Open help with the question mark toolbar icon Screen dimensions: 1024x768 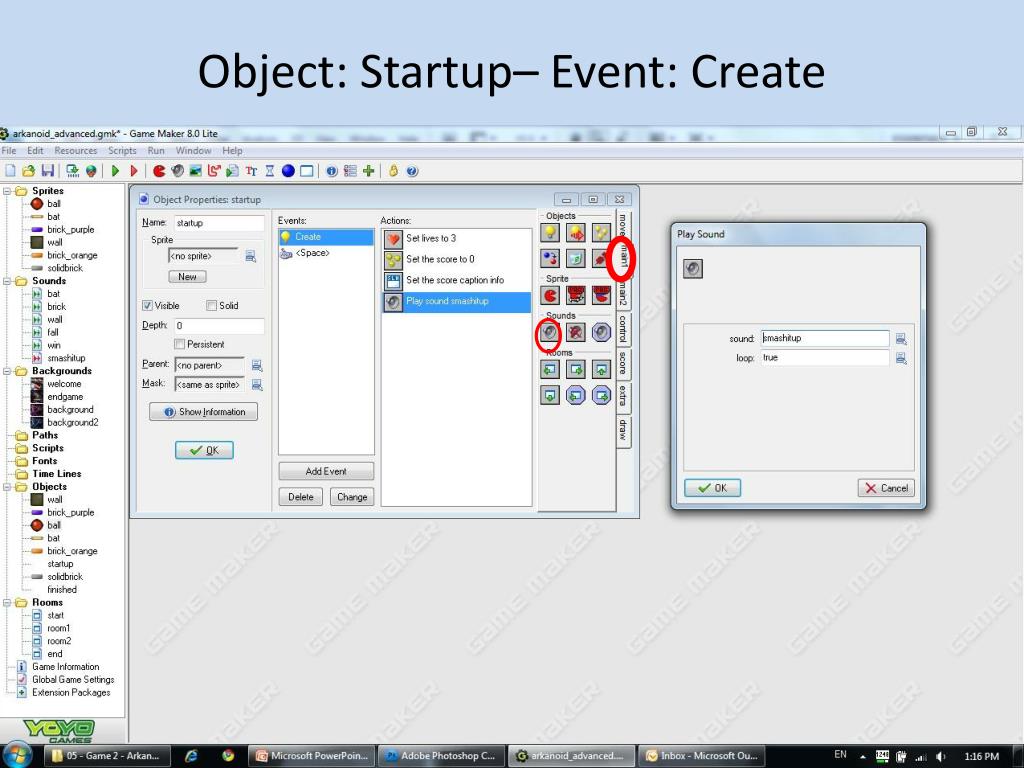point(412,171)
